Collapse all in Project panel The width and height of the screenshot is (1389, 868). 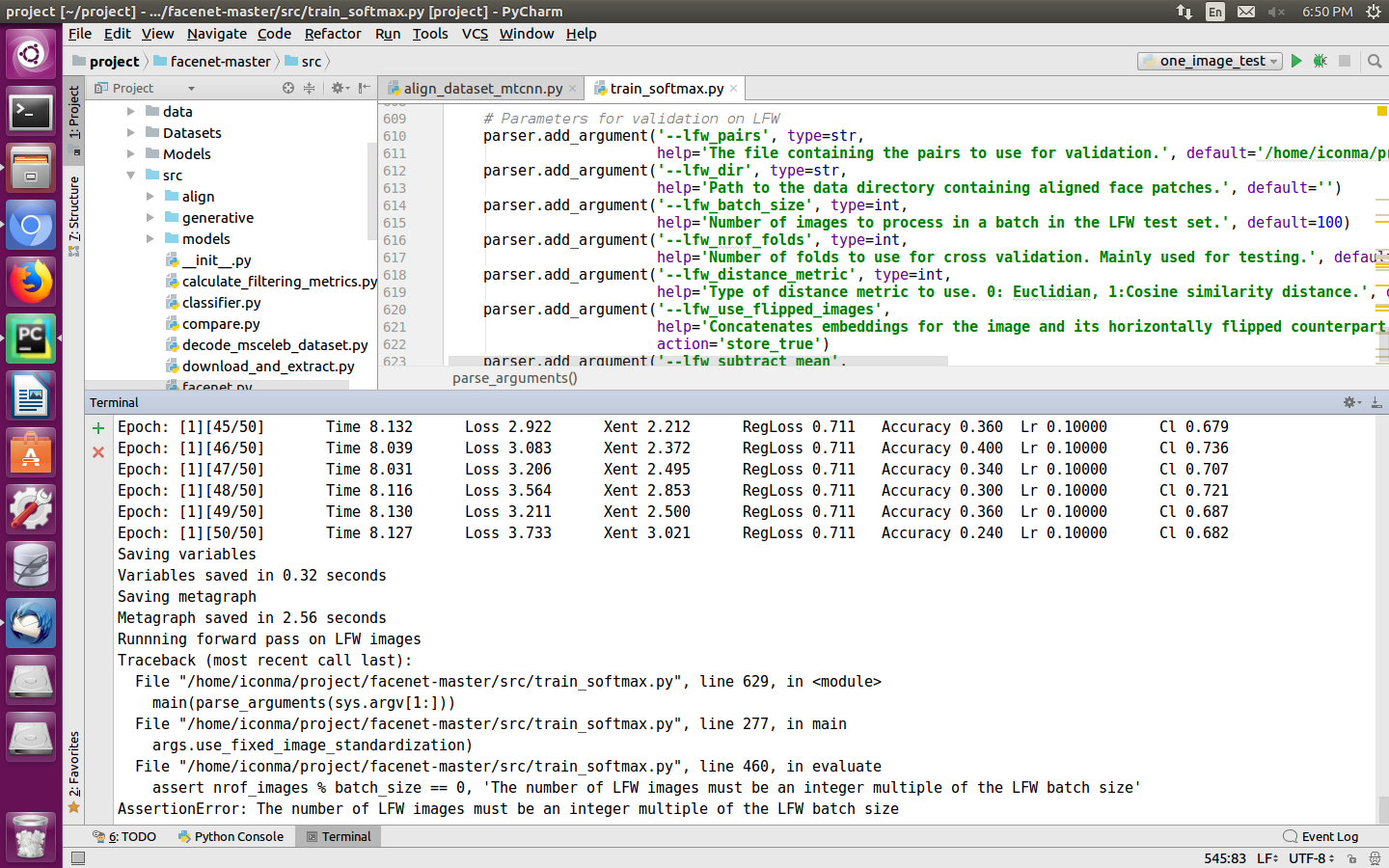coord(310,88)
